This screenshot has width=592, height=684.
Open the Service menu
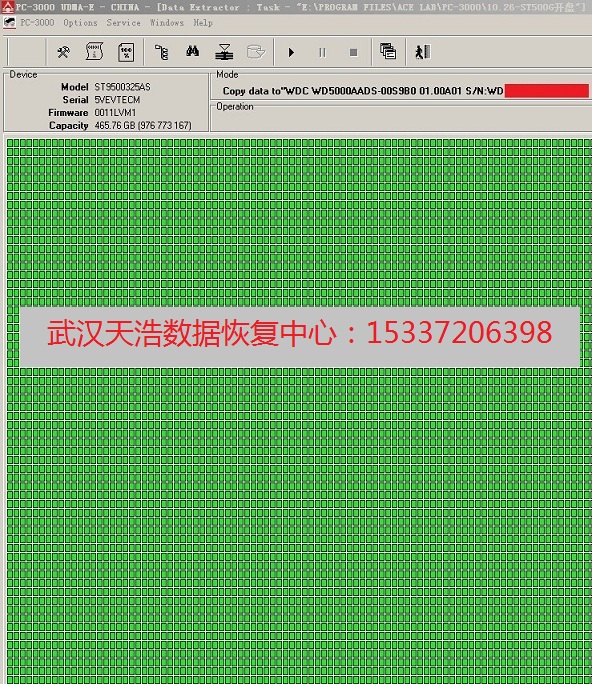(123, 23)
